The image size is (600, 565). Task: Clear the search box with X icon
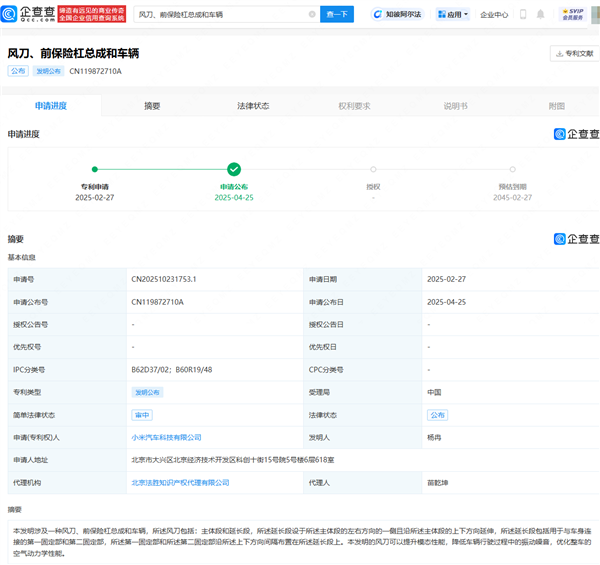point(312,15)
